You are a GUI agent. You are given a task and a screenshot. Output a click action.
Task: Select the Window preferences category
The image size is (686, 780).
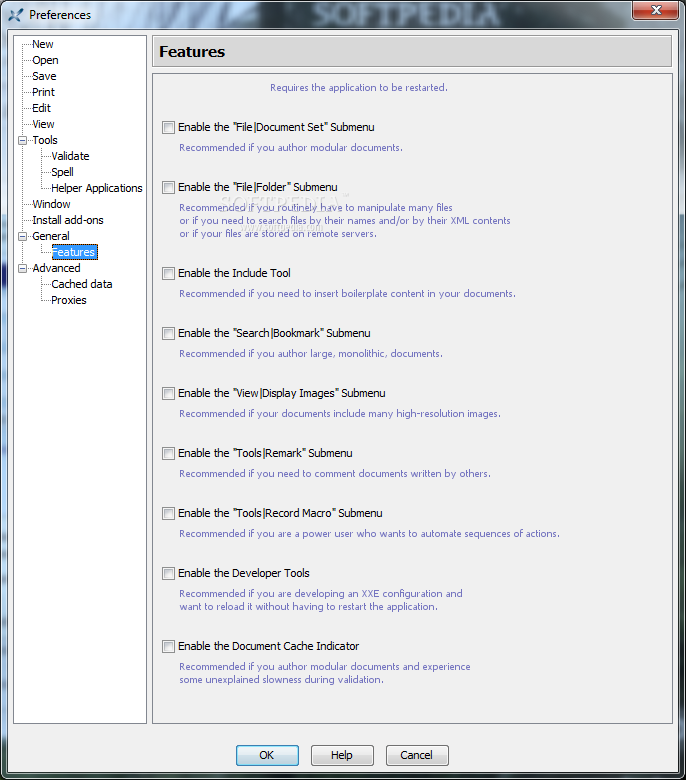point(51,204)
